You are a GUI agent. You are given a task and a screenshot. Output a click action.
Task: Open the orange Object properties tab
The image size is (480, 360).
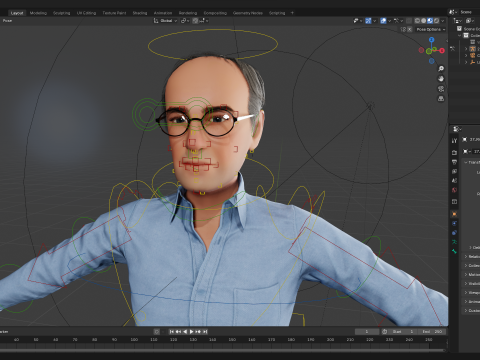[454, 214]
